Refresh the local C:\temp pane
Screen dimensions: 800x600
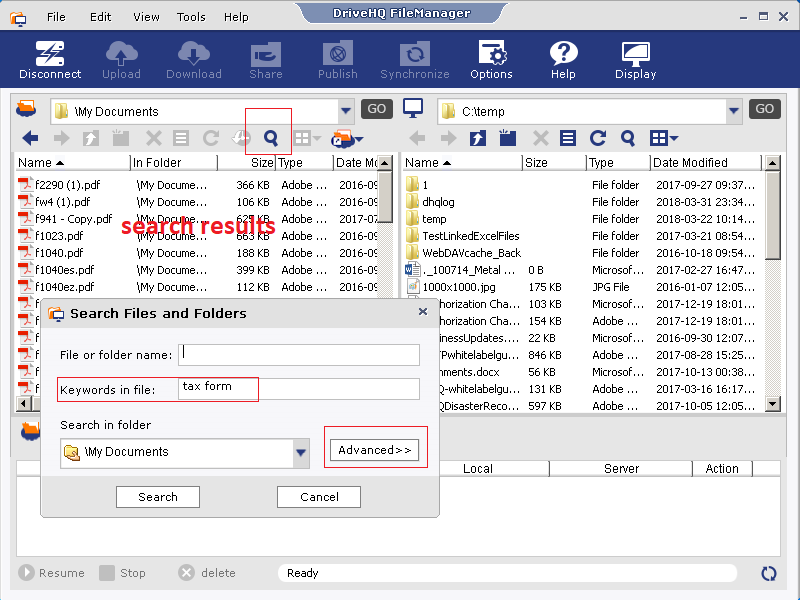coord(598,139)
